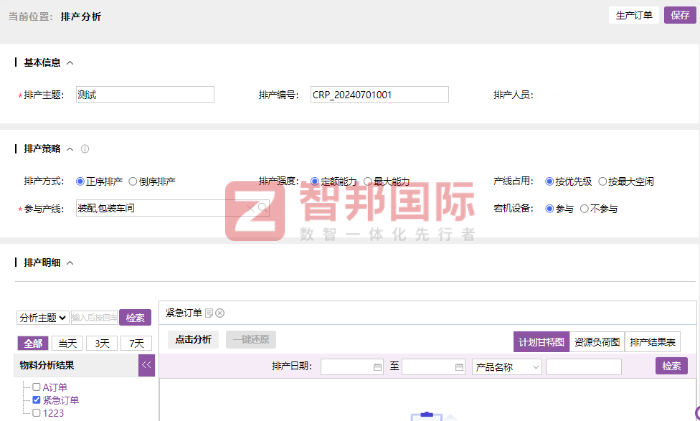
Task: Open the 产品名称 dropdown
Action: [506, 367]
